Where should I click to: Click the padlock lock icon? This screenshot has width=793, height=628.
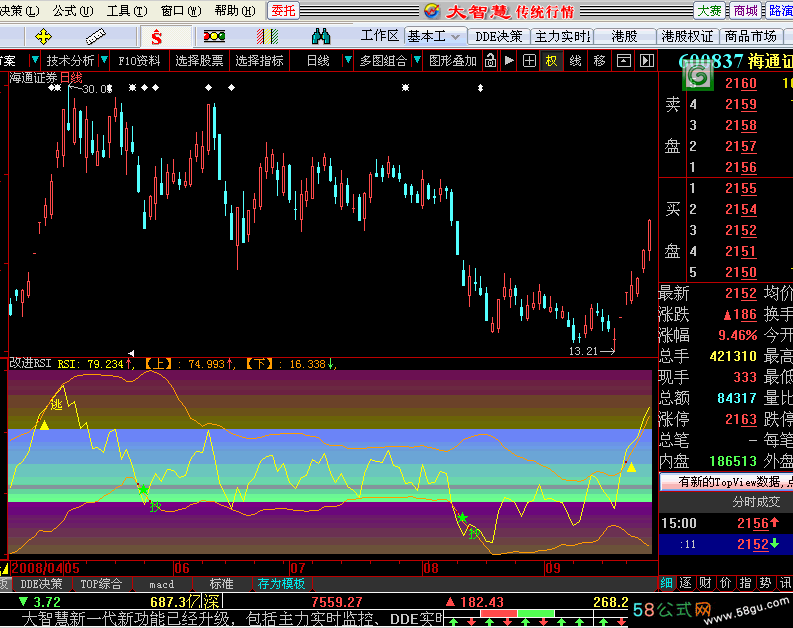tap(490, 61)
